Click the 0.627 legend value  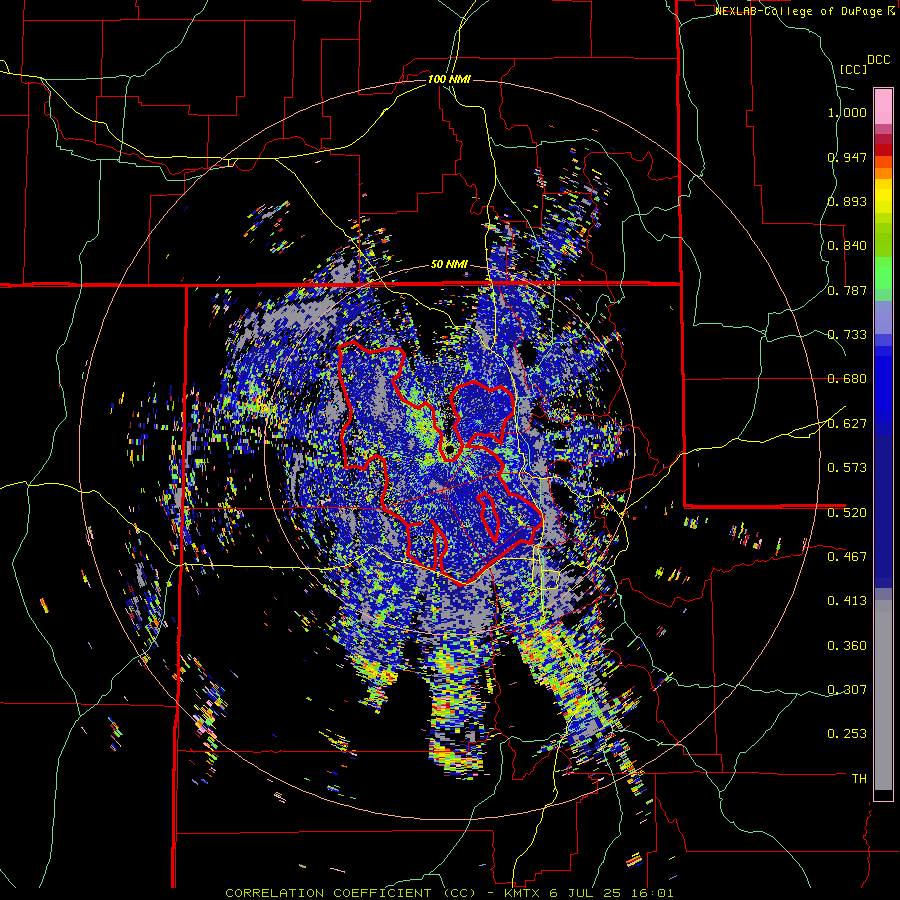pos(847,424)
